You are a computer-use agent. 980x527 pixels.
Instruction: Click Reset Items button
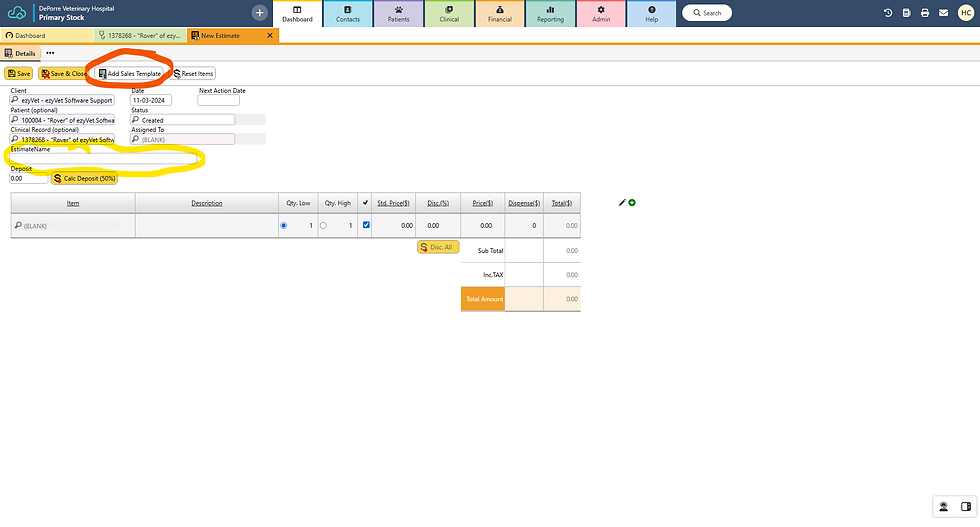tap(192, 74)
